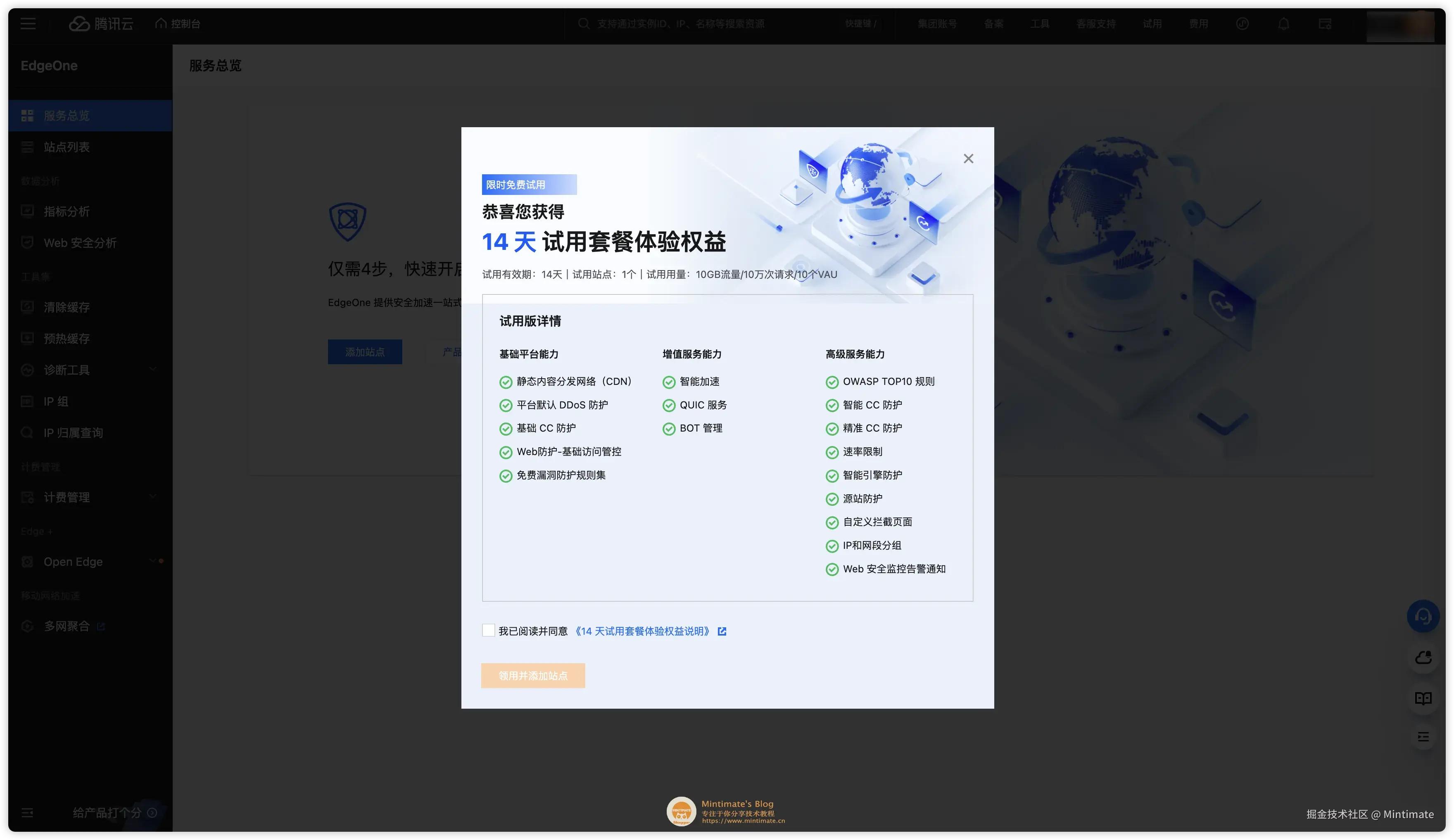Click the bottom floating list toggle icon
This screenshot has width=1454, height=840.
click(1422, 737)
